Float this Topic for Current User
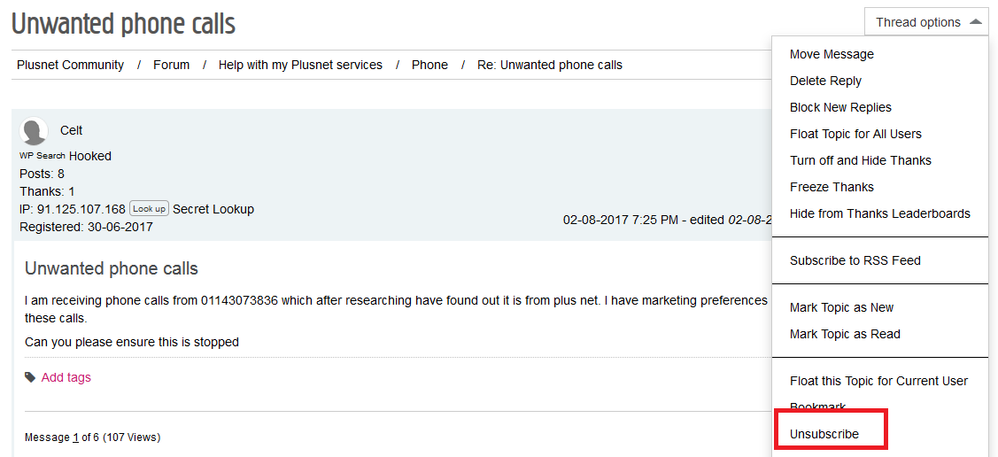998x457 pixels. tap(878, 381)
